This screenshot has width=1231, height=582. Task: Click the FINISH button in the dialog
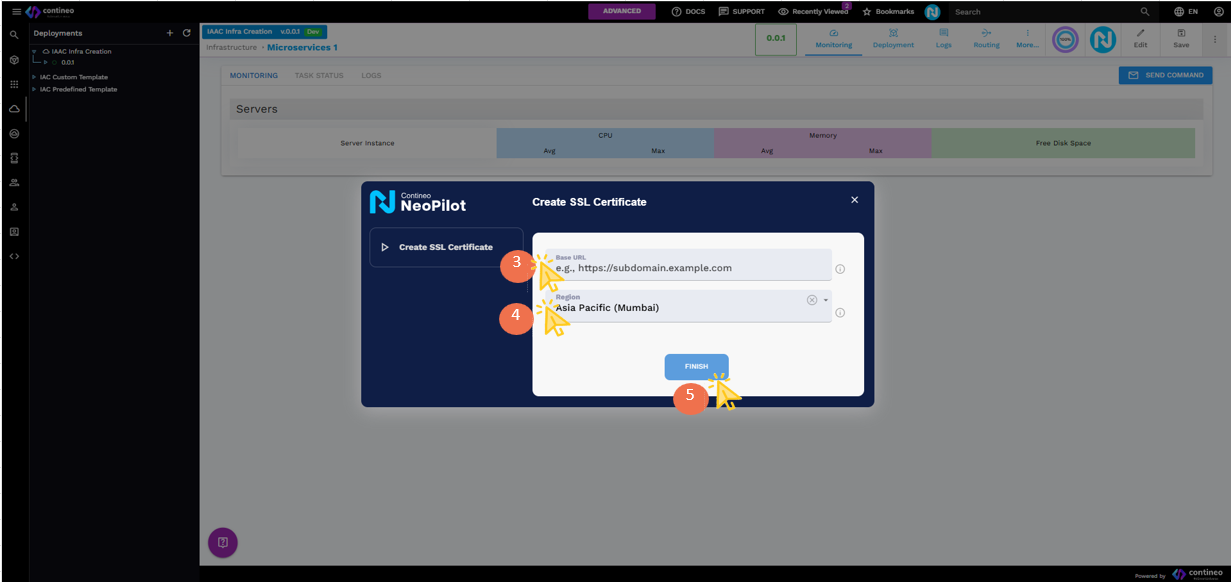(x=696, y=367)
